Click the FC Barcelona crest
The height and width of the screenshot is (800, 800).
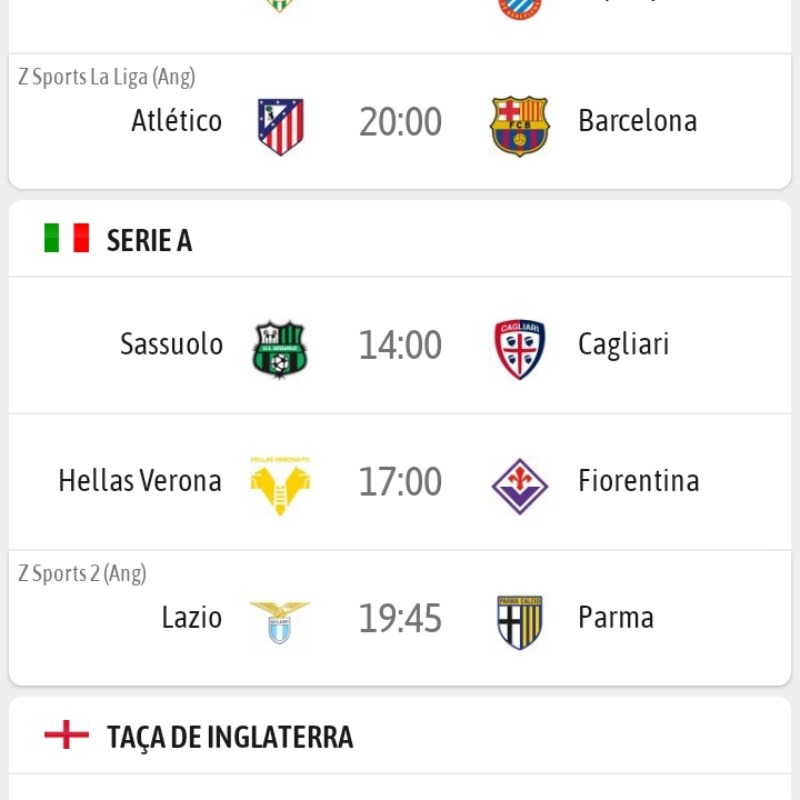pyautogui.click(x=519, y=126)
